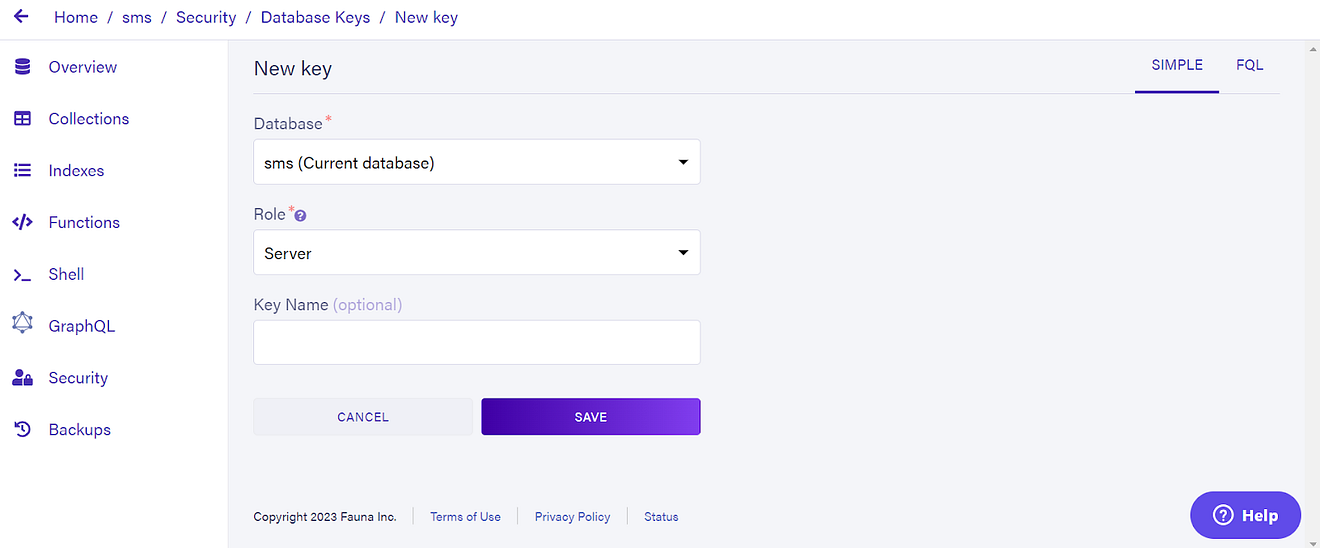This screenshot has height=548, width=1320.
Task: Click the Indexes list icon
Action: 22,171
